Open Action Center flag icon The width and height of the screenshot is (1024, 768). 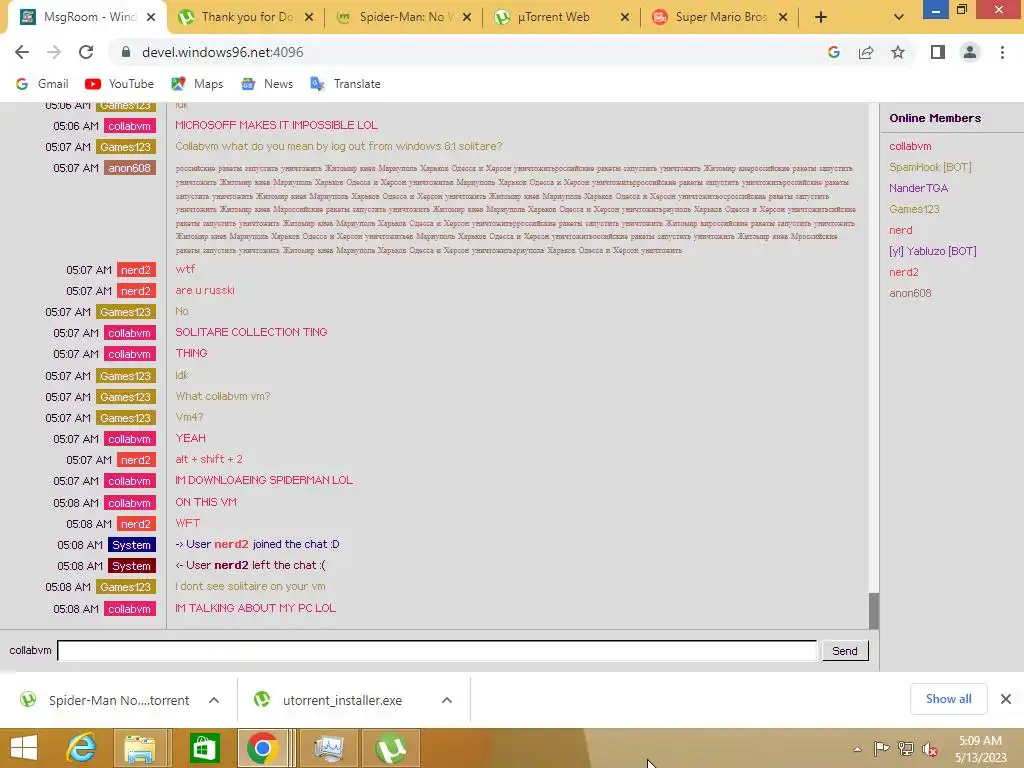tap(881, 748)
